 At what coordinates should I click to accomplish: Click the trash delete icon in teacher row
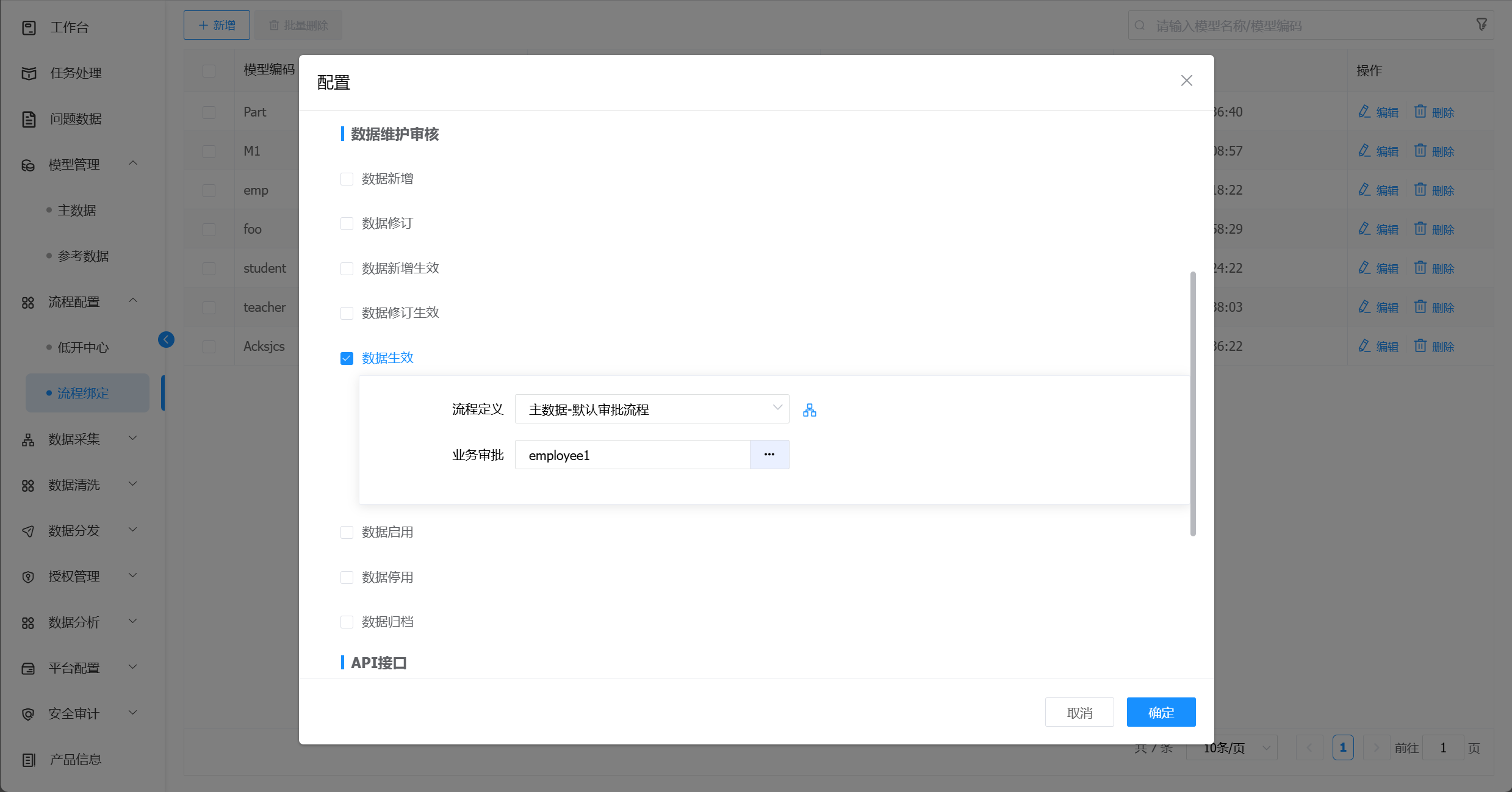click(1420, 307)
